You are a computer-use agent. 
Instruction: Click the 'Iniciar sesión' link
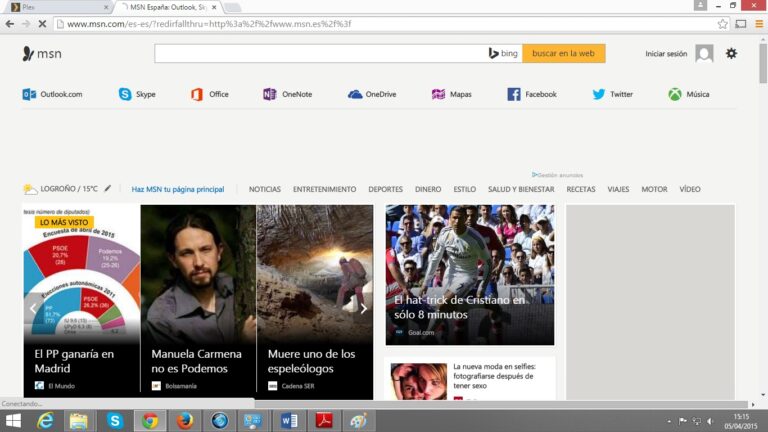pyautogui.click(x=666, y=54)
